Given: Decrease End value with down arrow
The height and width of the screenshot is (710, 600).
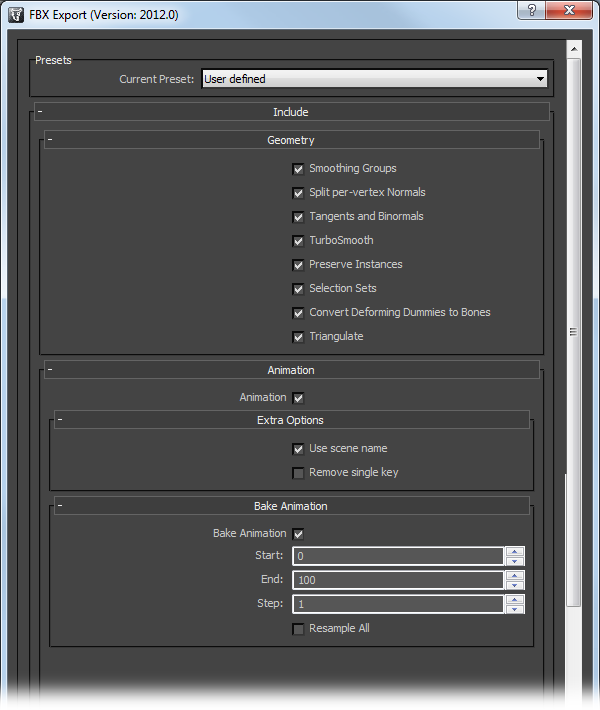Looking at the screenshot, I should (515, 585).
